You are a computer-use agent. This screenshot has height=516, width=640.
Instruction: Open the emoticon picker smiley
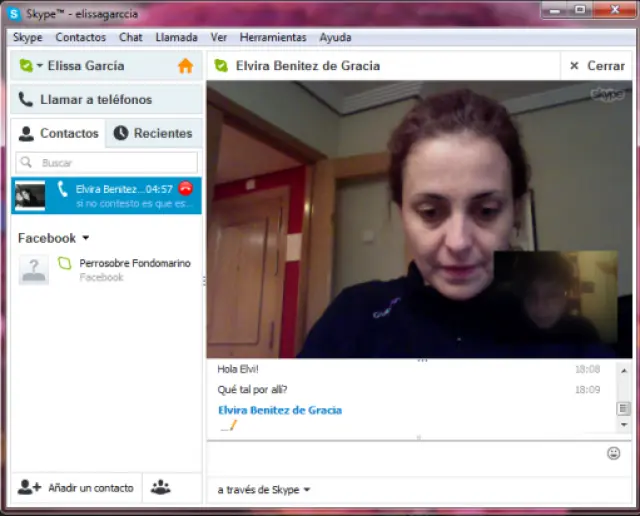(613, 453)
